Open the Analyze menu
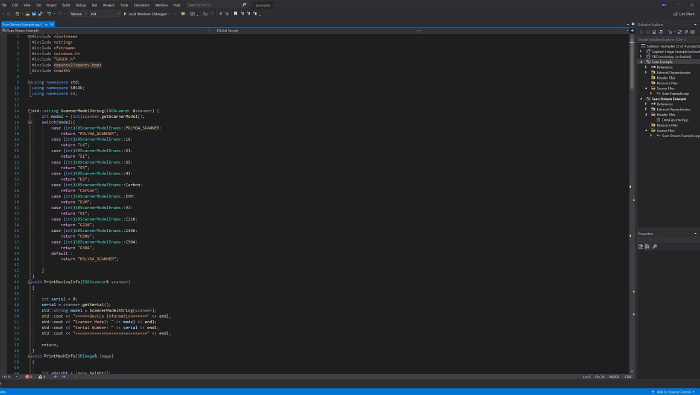This screenshot has height=395, width=700. (x=108, y=5)
